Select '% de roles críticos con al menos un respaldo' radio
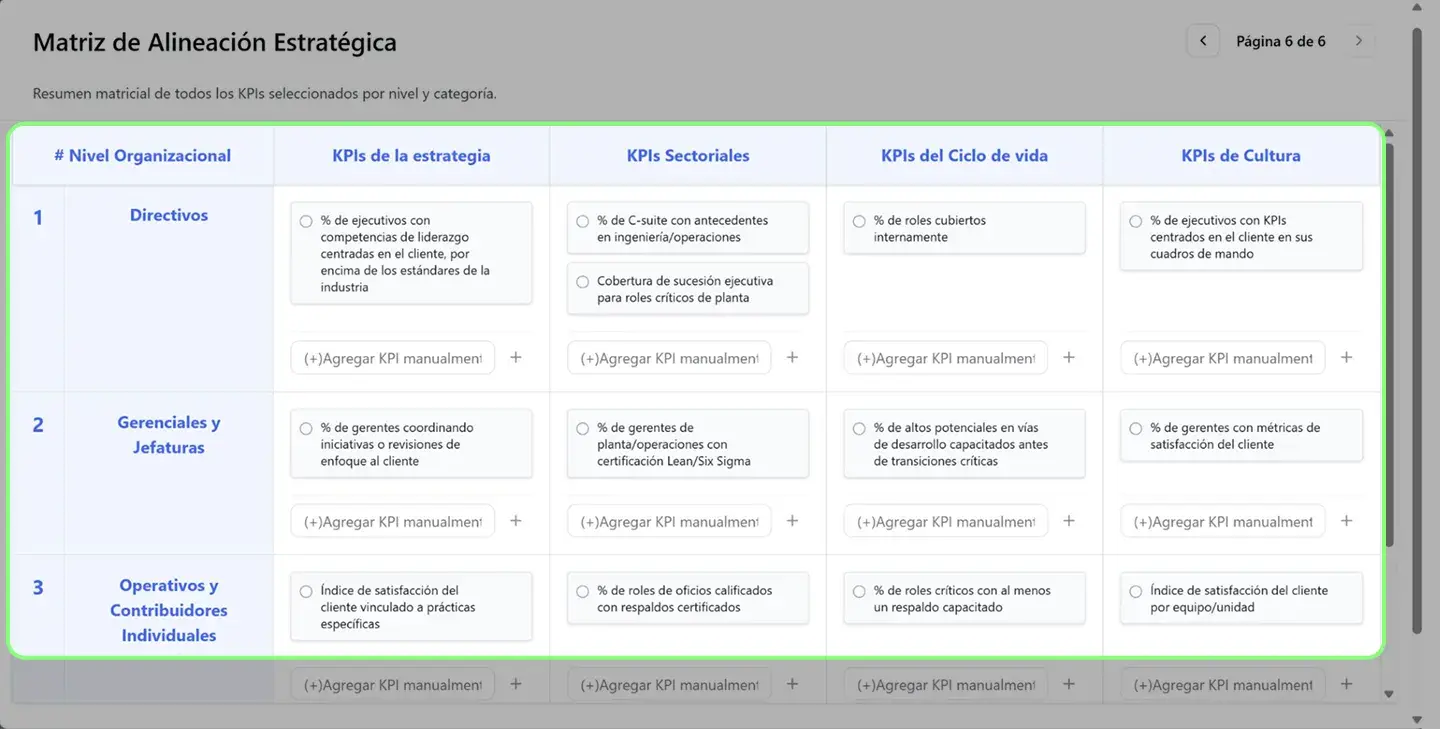 [859, 591]
